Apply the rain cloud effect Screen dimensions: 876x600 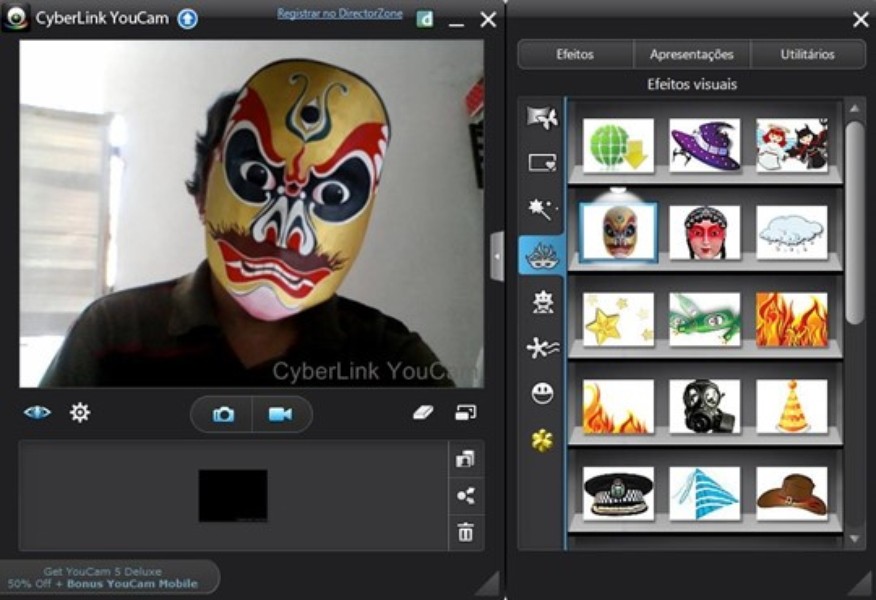pyautogui.click(x=792, y=232)
